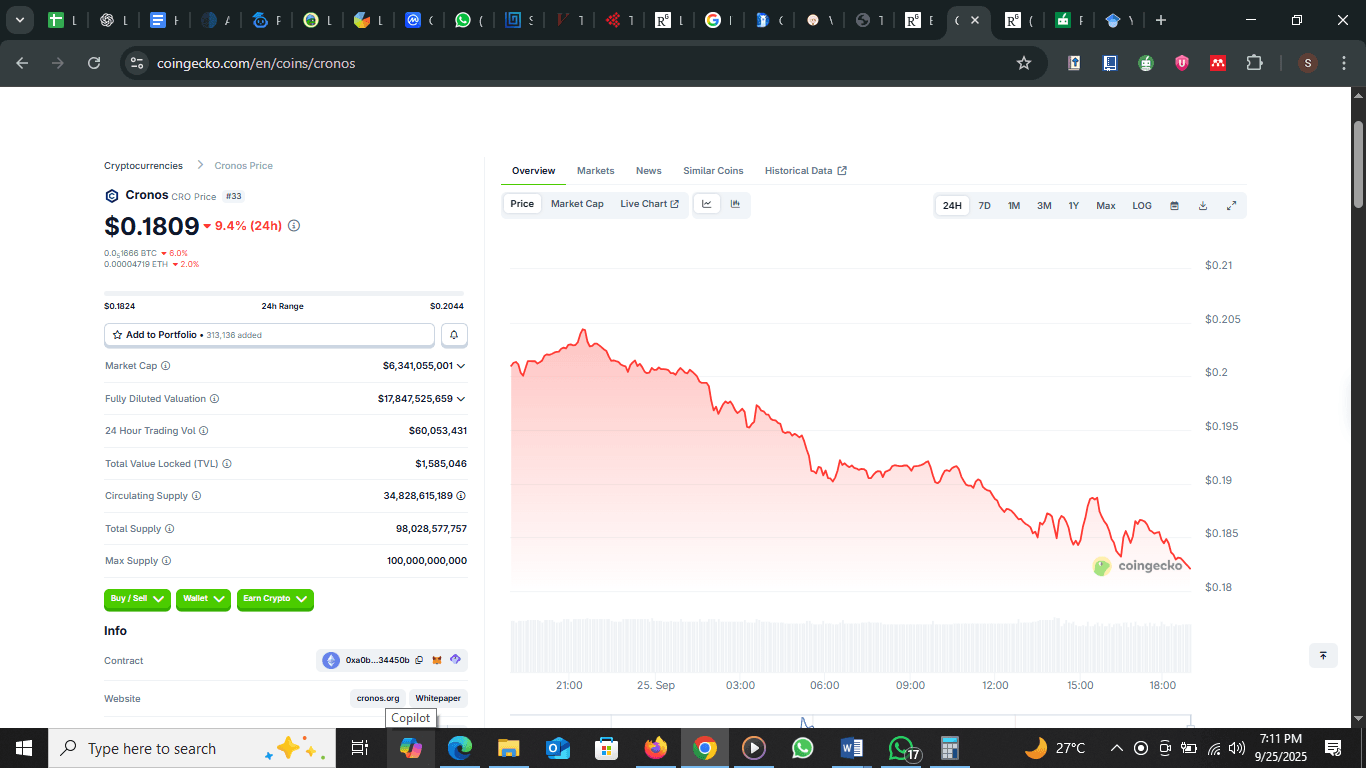Expand the chart to fullscreen
Screen dimensions: 1366x768
1231,206
